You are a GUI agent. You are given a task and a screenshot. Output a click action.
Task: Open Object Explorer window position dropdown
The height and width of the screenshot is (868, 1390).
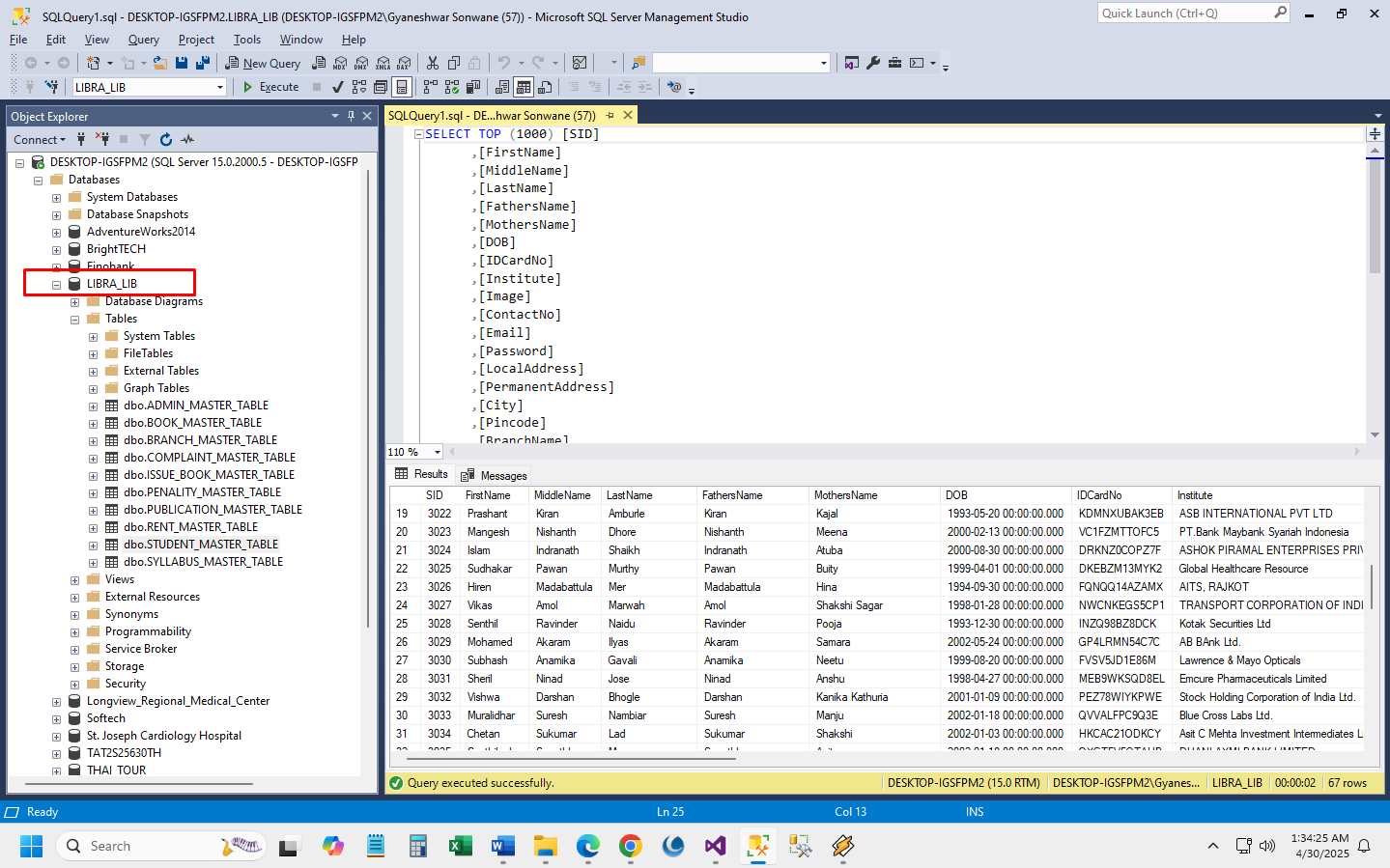tap(335, 116)
